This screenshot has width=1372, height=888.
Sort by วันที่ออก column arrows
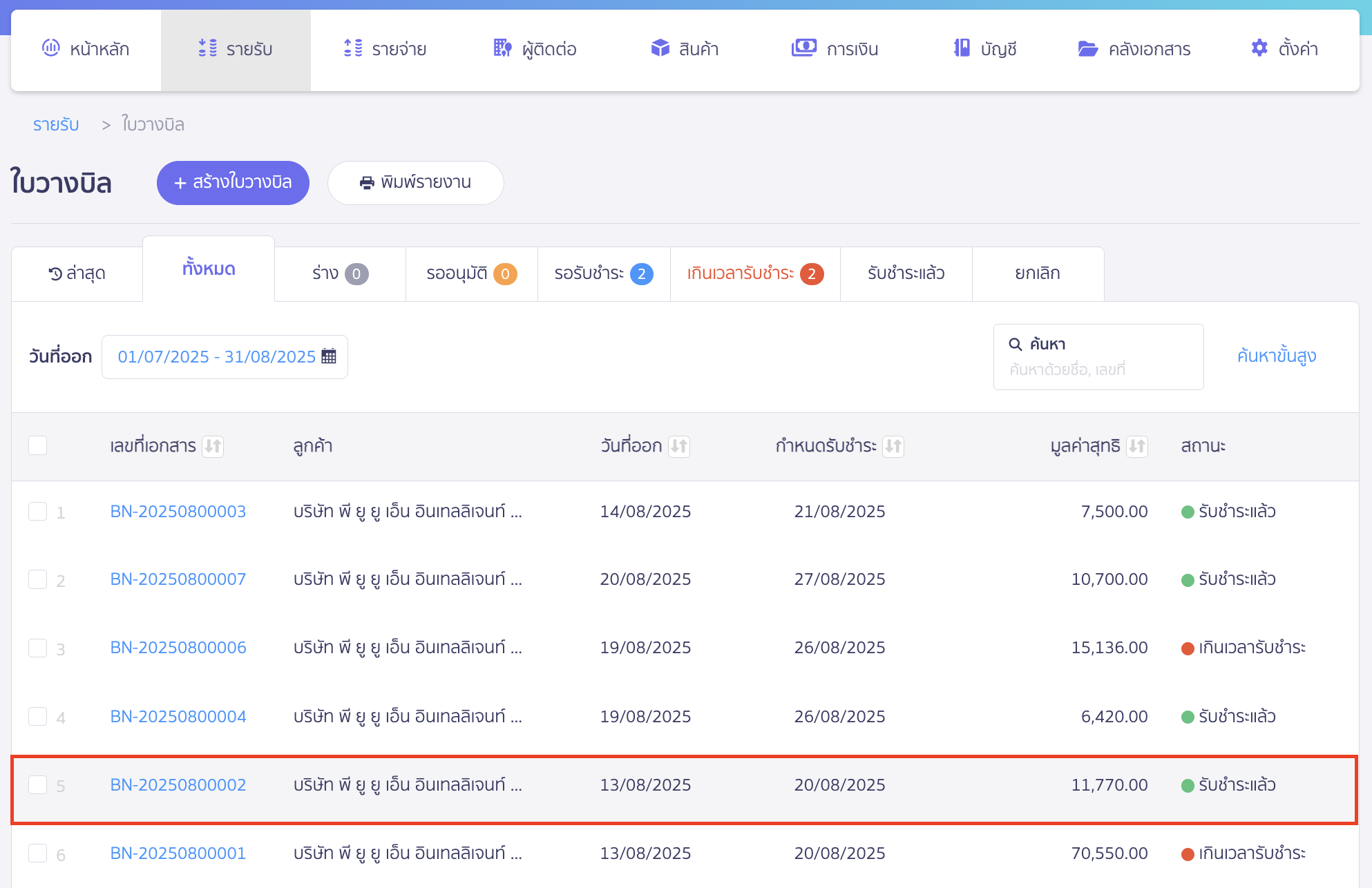[x=679, y=446]
